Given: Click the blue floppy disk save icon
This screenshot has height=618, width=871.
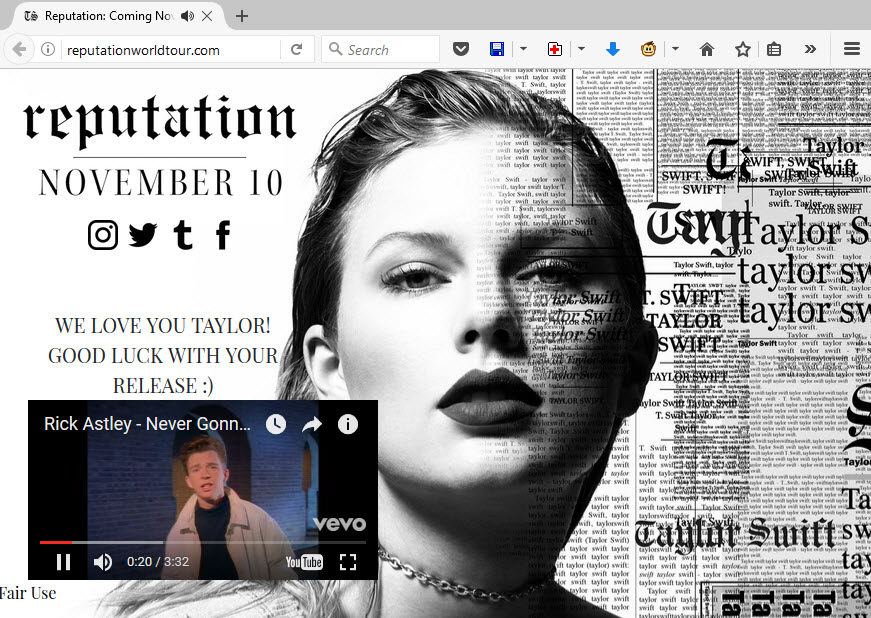Looking at the screenshot, I should [x=497, y=49].
